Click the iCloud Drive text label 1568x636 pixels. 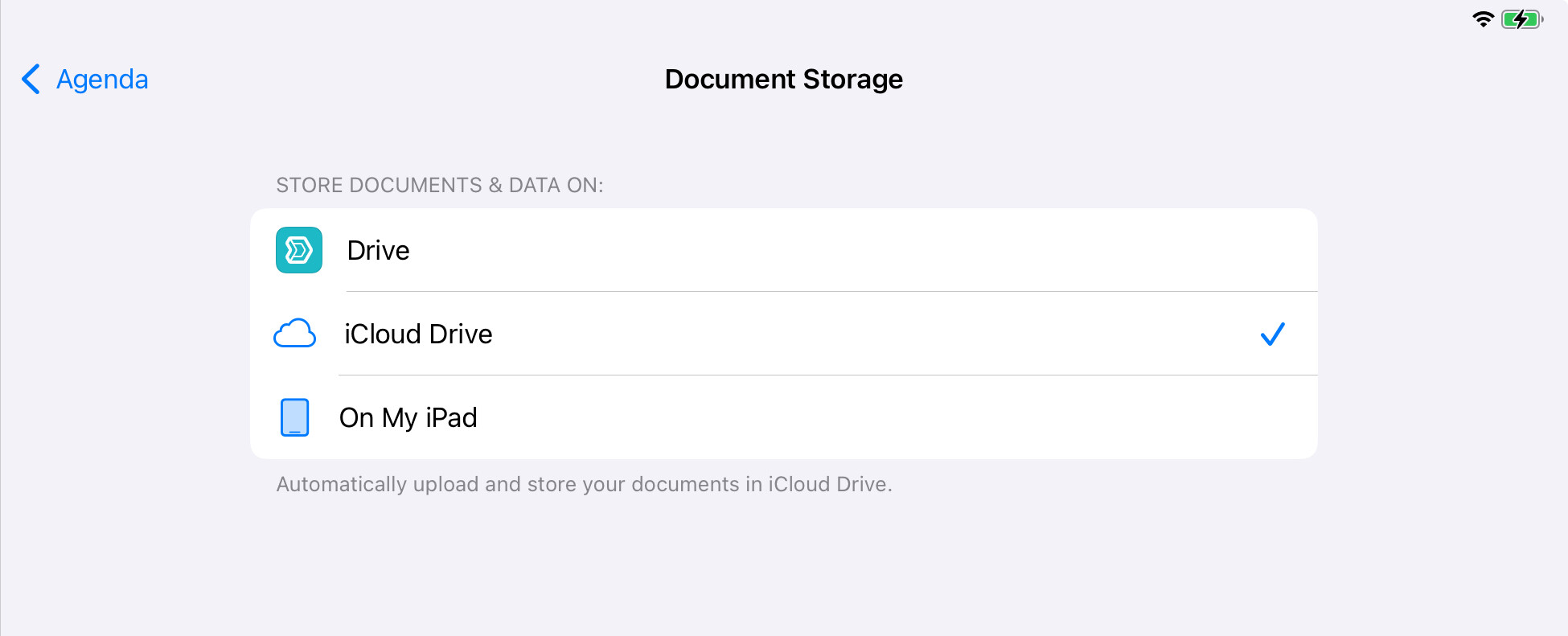pyautogui.click(x=418, y=334)
